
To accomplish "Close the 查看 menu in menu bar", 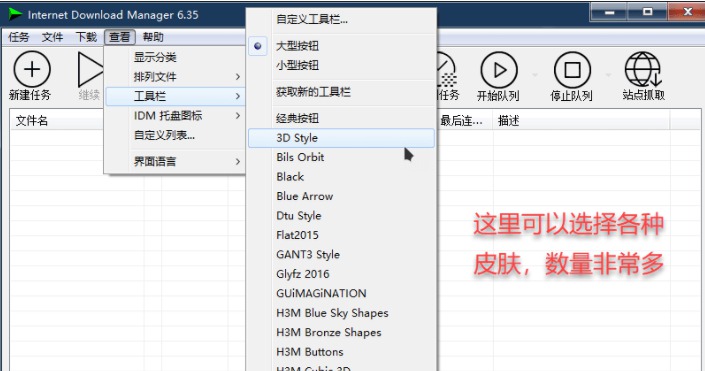I will coord(120,37).
